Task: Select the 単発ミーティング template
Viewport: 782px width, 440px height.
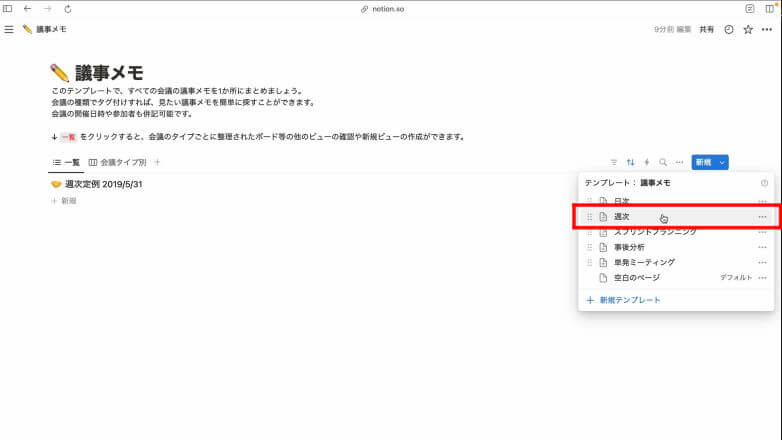Action: pyautogui.click(x=676, y=262)
